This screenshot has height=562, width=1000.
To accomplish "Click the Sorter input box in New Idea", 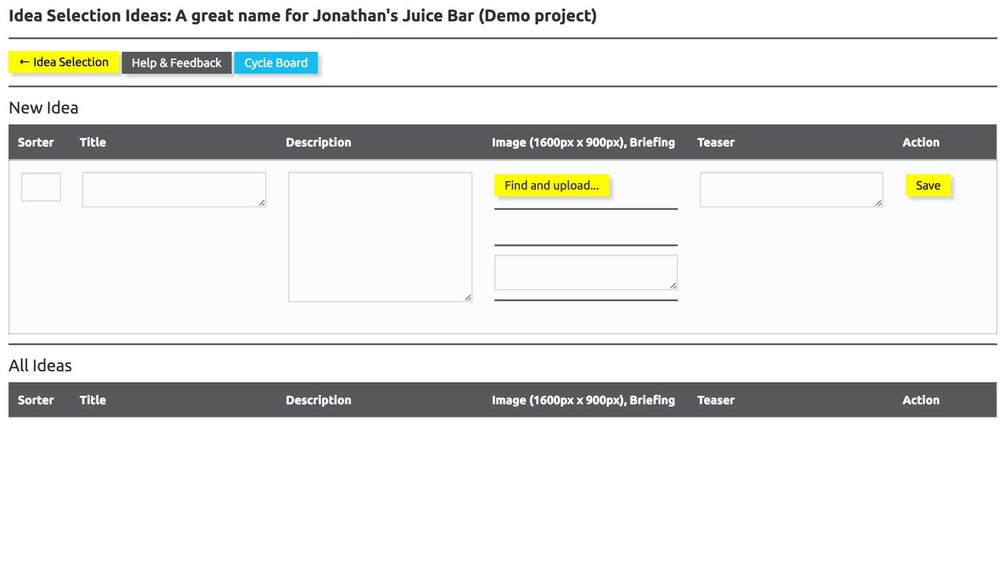I will coord(41,187).
